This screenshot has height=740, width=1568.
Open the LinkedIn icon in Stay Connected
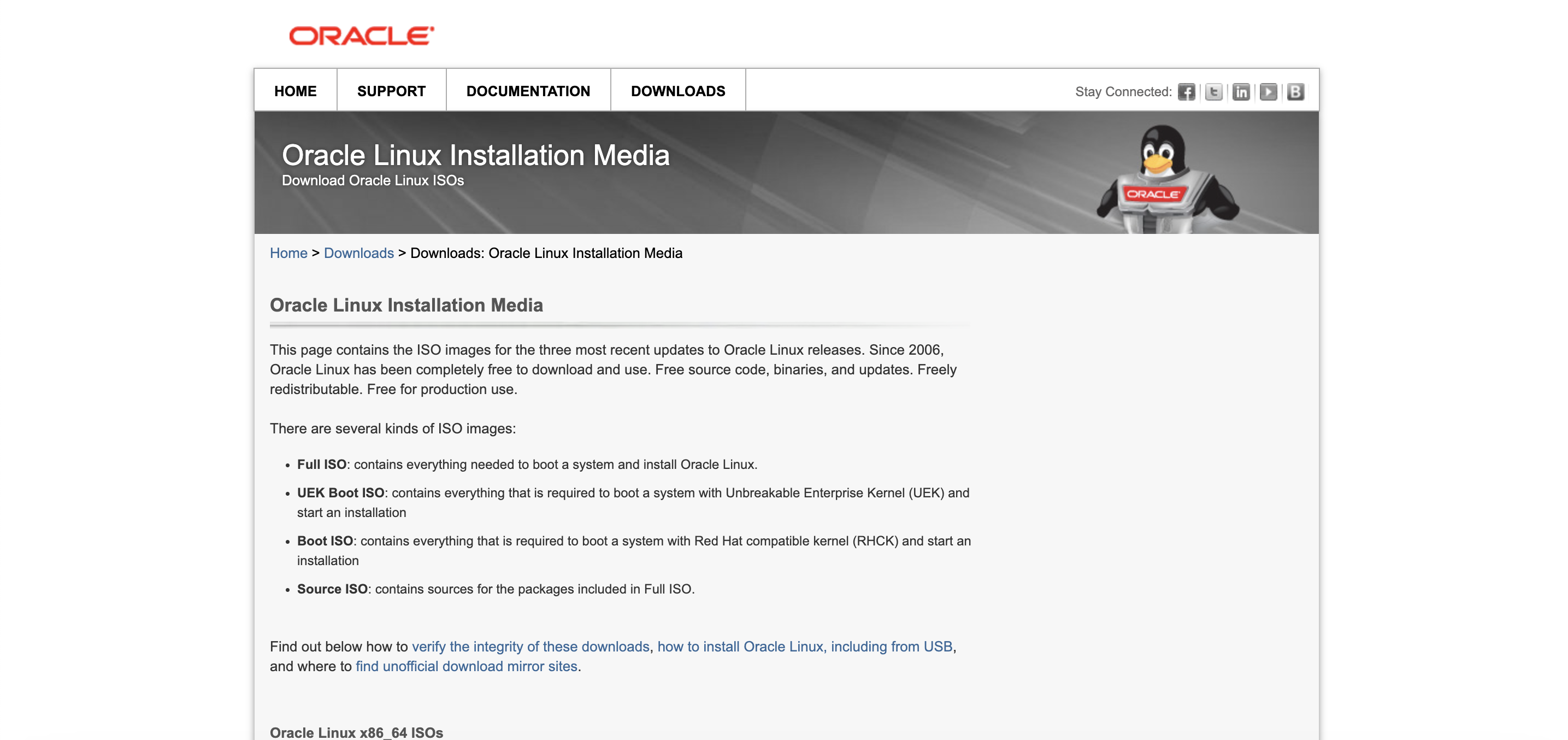coord(1241,92)
